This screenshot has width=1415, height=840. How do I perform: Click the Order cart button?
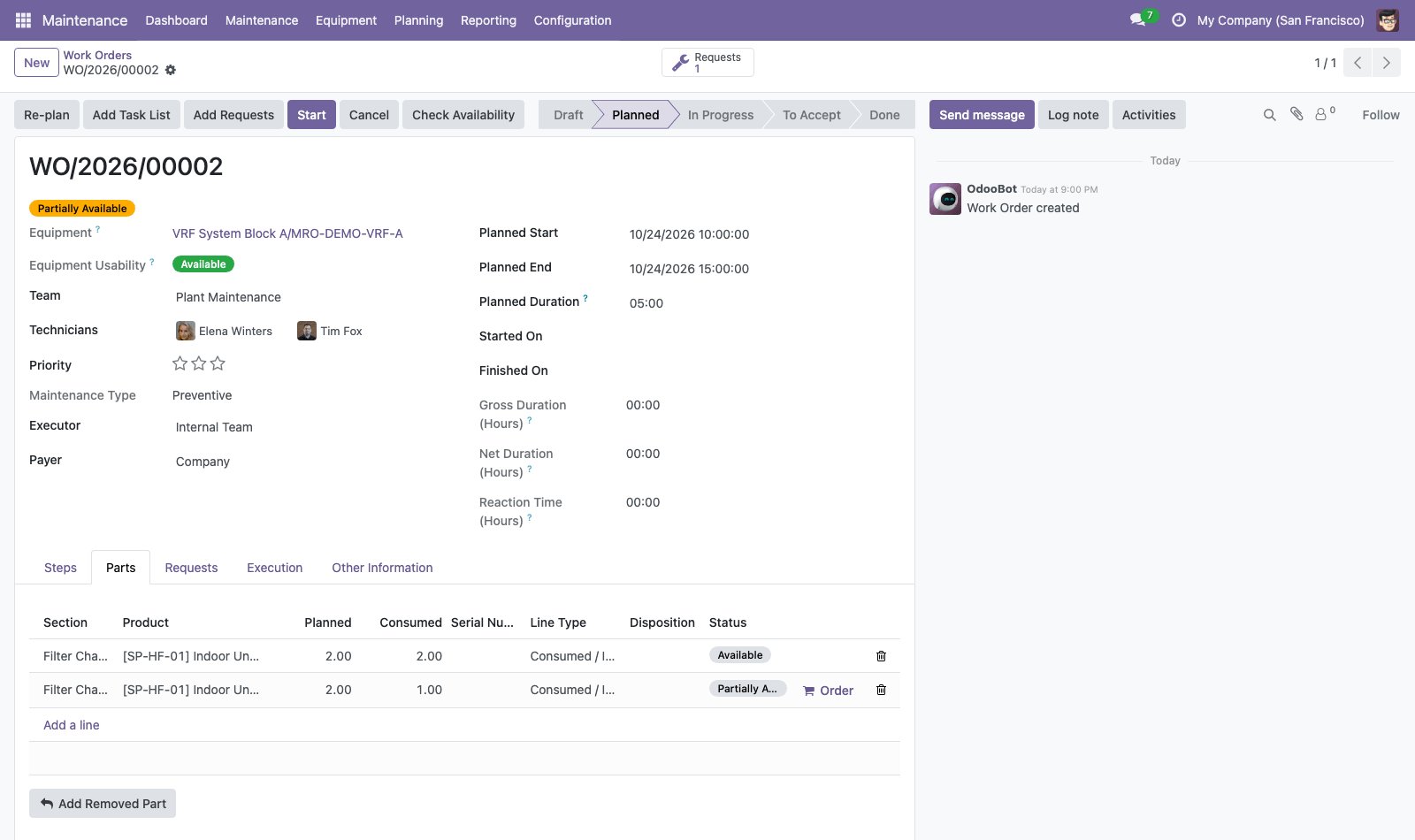pyautogui.click(x=828, y=691)
